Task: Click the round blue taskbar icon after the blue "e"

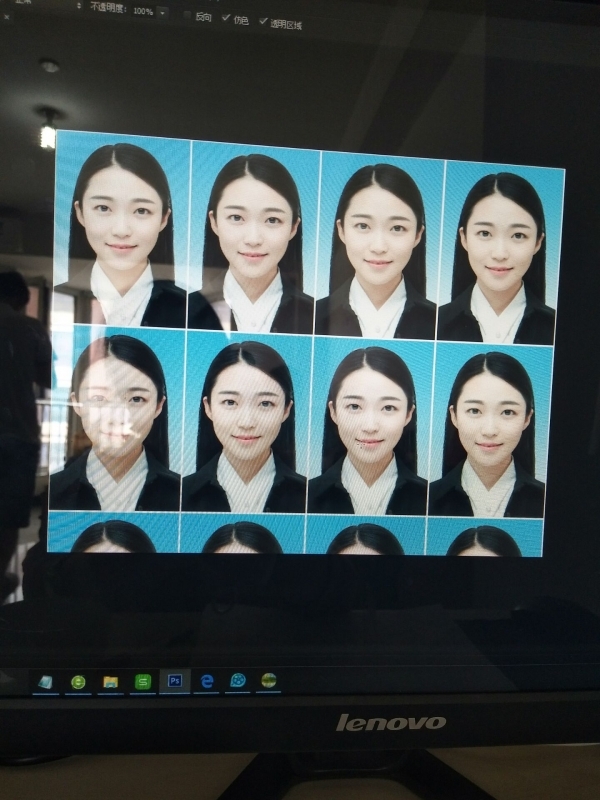Action: pyautogui.click(x=238, y=681)
